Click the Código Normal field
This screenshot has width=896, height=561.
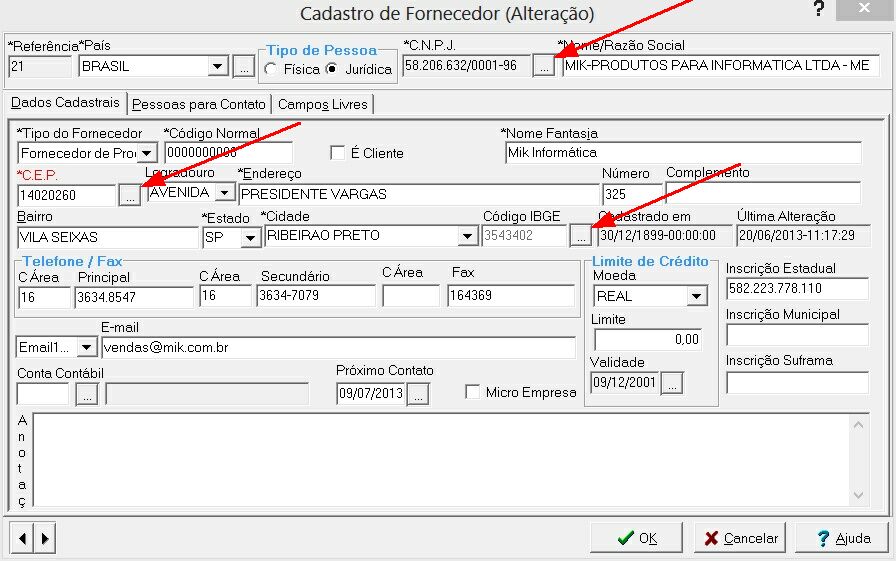229,153
